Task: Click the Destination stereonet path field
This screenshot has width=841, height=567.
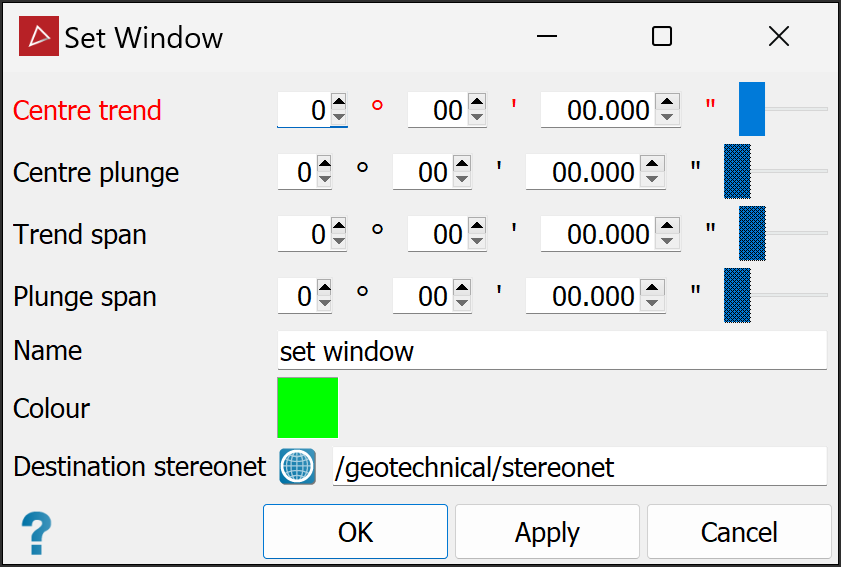Action: 579,467
